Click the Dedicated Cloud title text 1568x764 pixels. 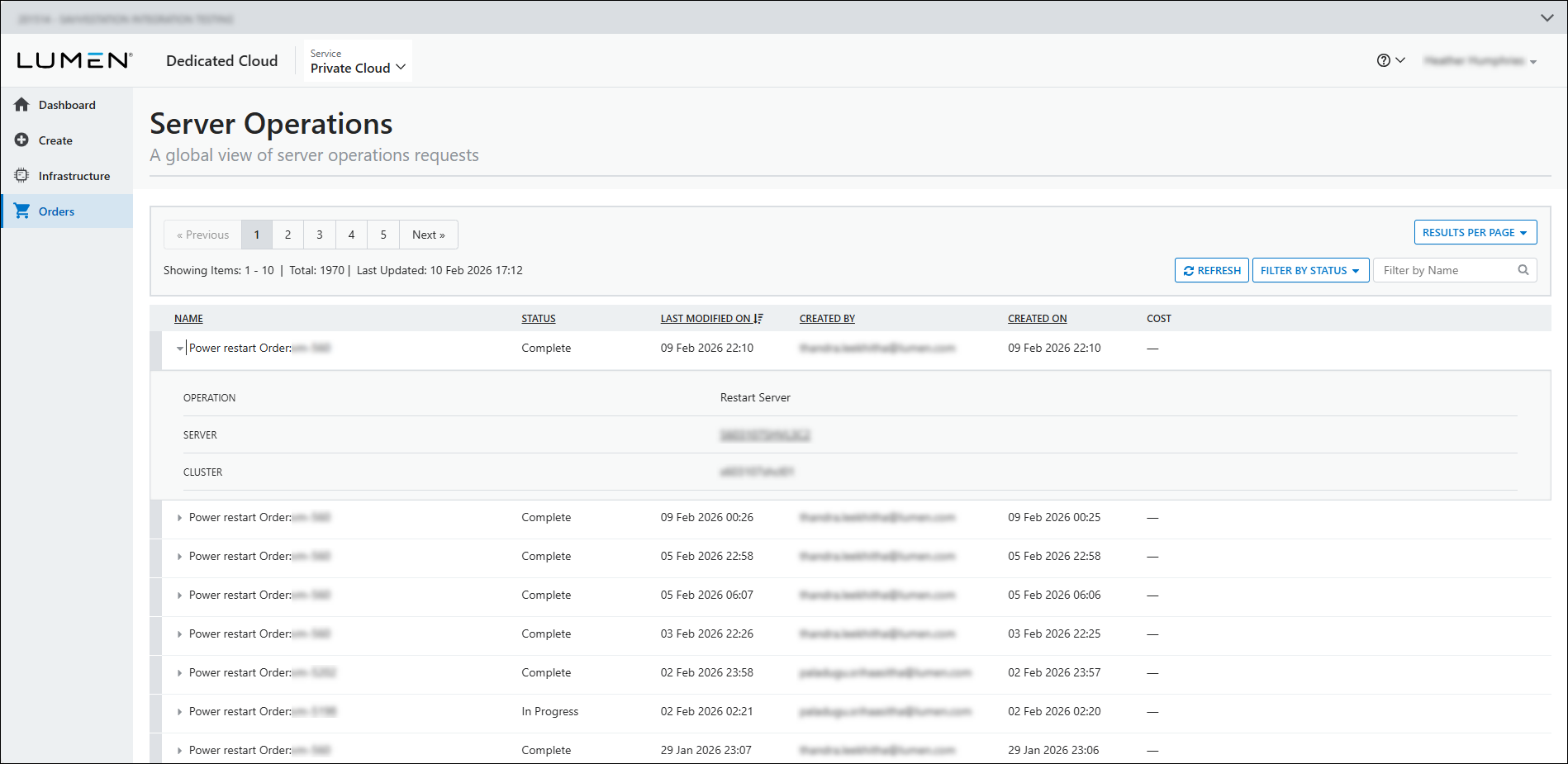222,61
